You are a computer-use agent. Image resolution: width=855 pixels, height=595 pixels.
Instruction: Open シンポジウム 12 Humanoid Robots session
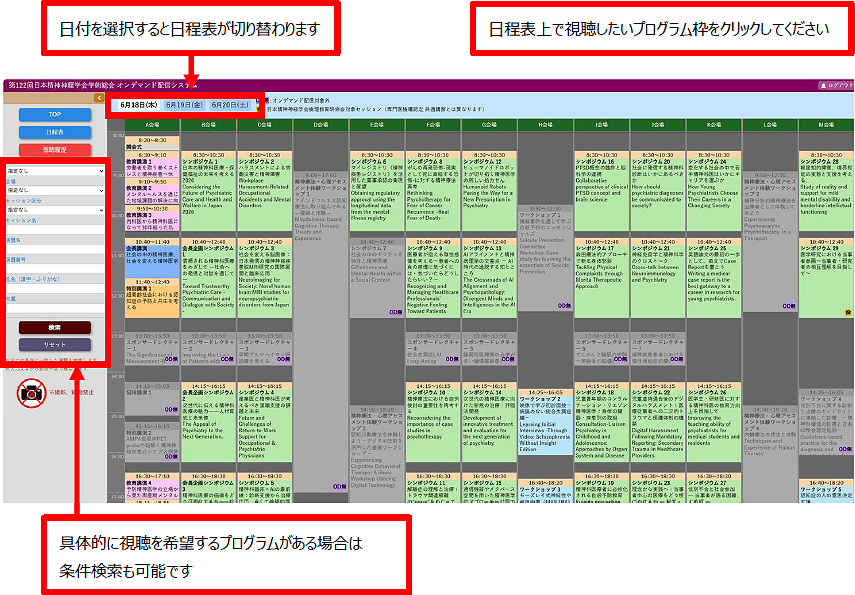click(489, 191)
